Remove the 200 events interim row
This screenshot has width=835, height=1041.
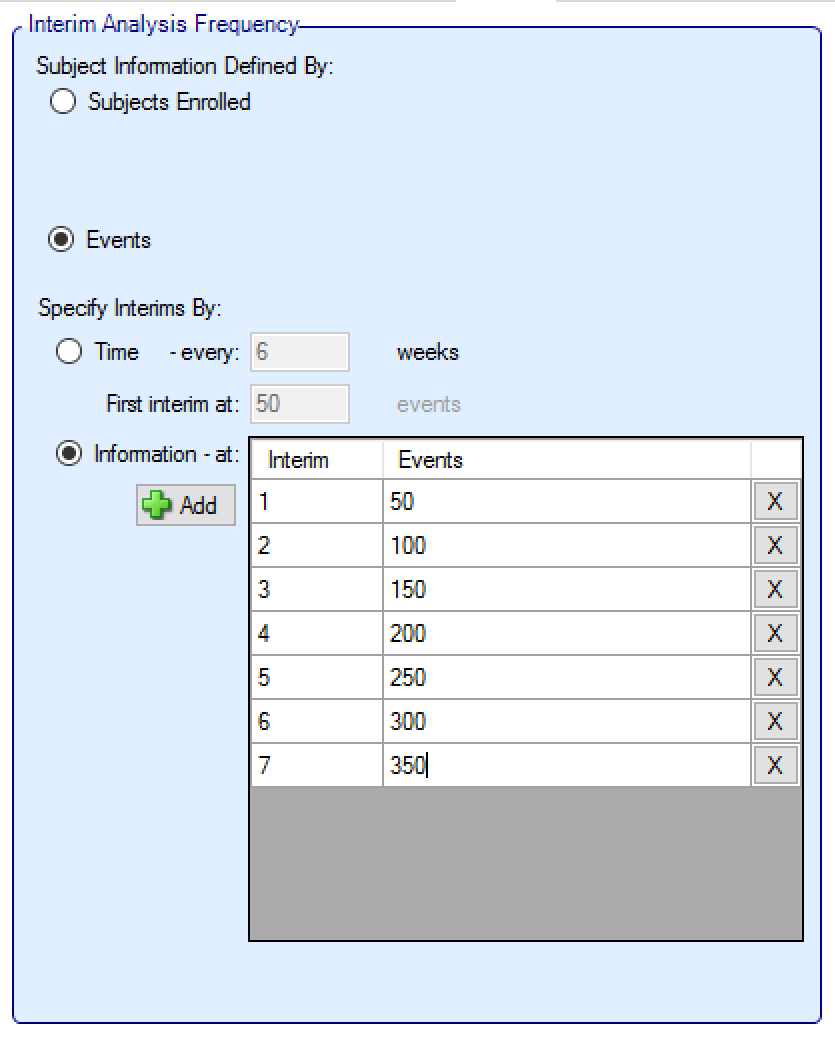coord(775,634)
